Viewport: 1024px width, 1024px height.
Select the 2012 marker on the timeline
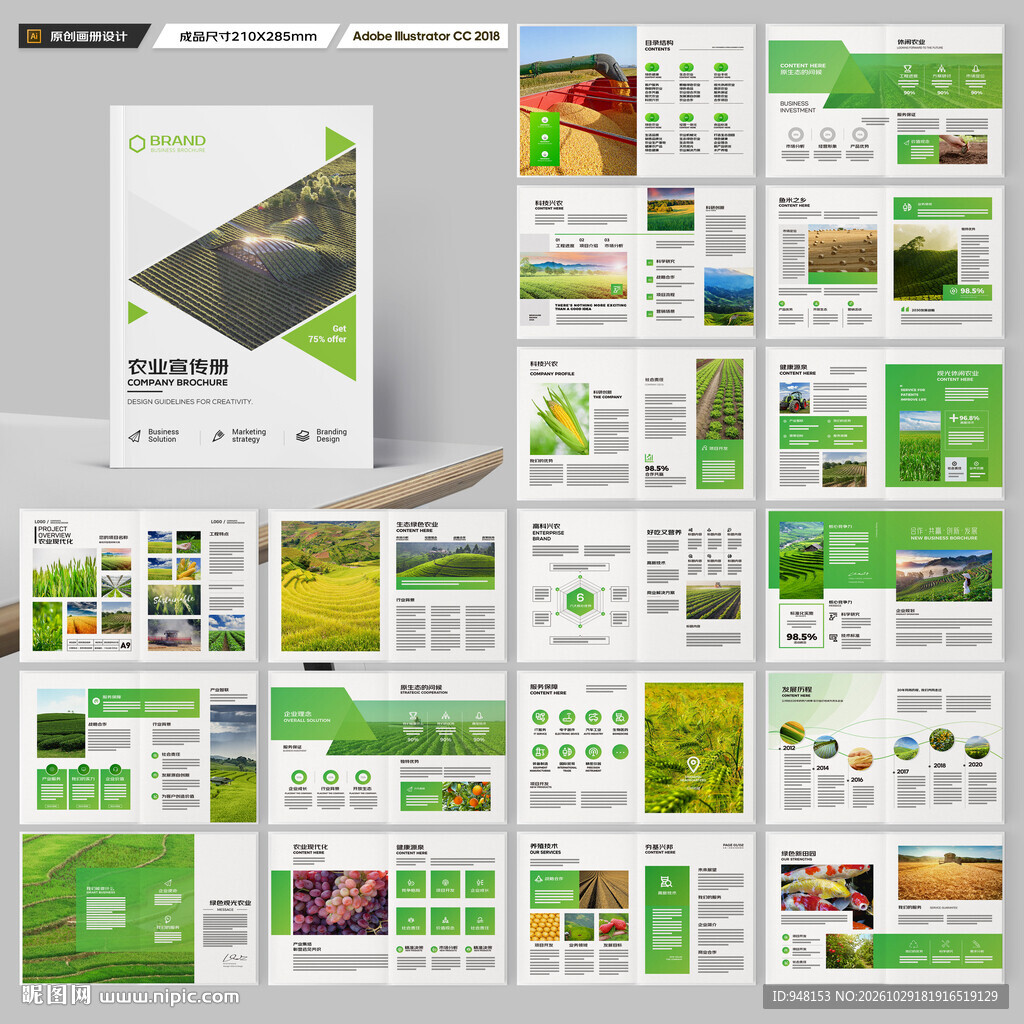(788, 748)
